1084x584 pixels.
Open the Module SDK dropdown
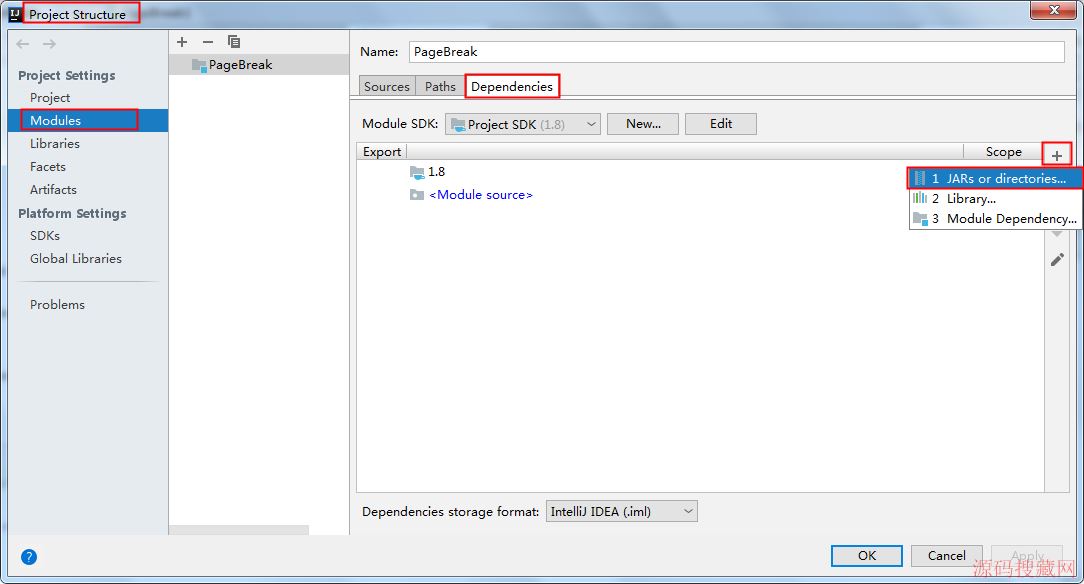pos(523,124)
